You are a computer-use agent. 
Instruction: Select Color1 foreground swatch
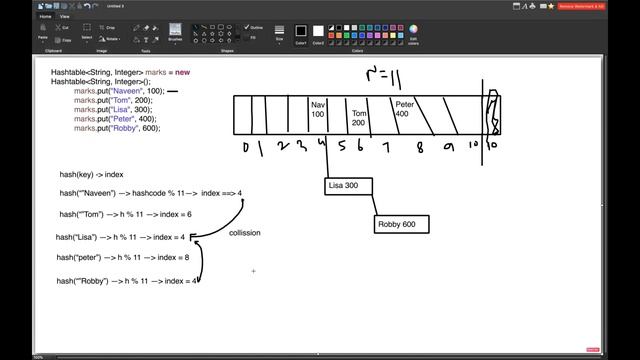click(x=301, y=31)
